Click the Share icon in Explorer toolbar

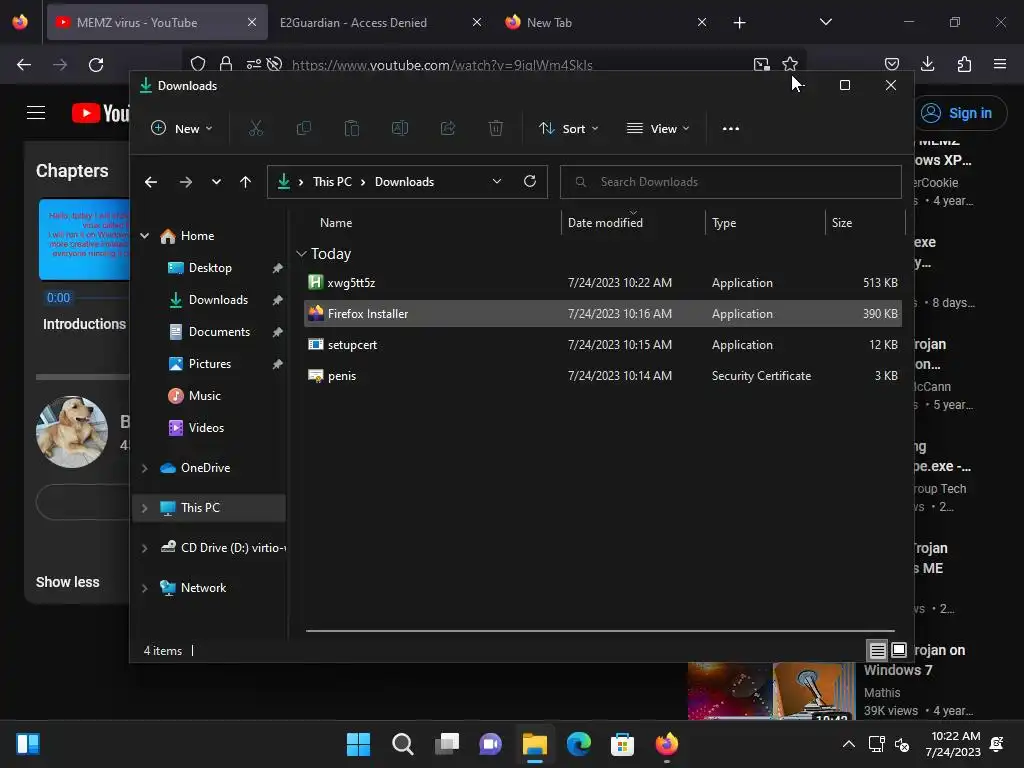(448, 129)
